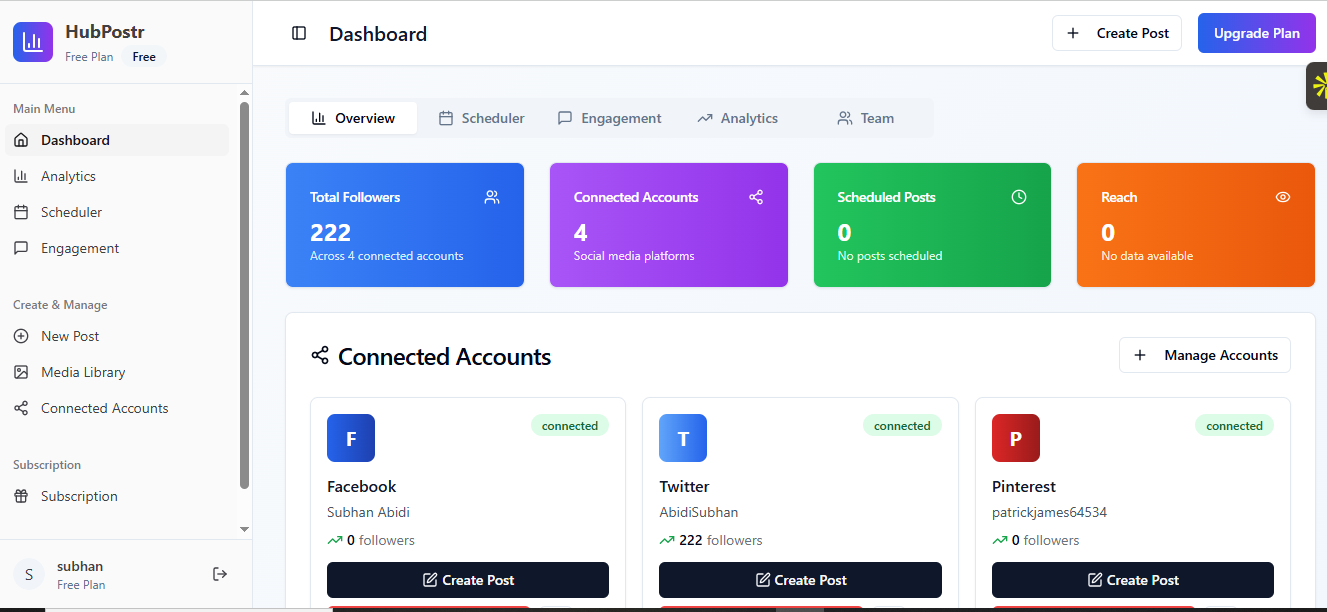Click the eye icon on Reach card
Screen dimensions: 1327x612
(1283, 197)
